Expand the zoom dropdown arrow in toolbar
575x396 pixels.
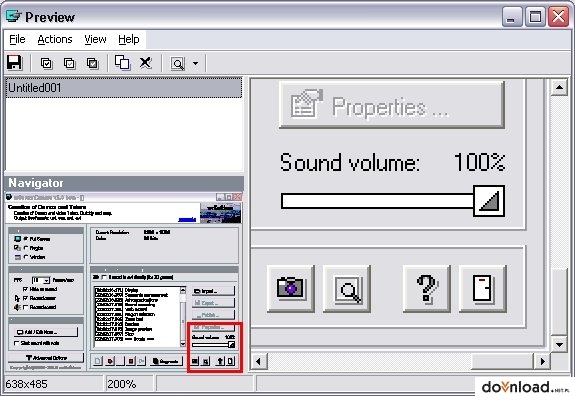tap(195, 63)
